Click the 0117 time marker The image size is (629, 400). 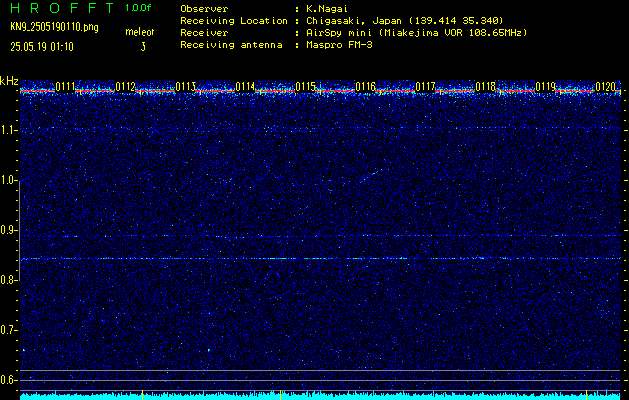425,86
